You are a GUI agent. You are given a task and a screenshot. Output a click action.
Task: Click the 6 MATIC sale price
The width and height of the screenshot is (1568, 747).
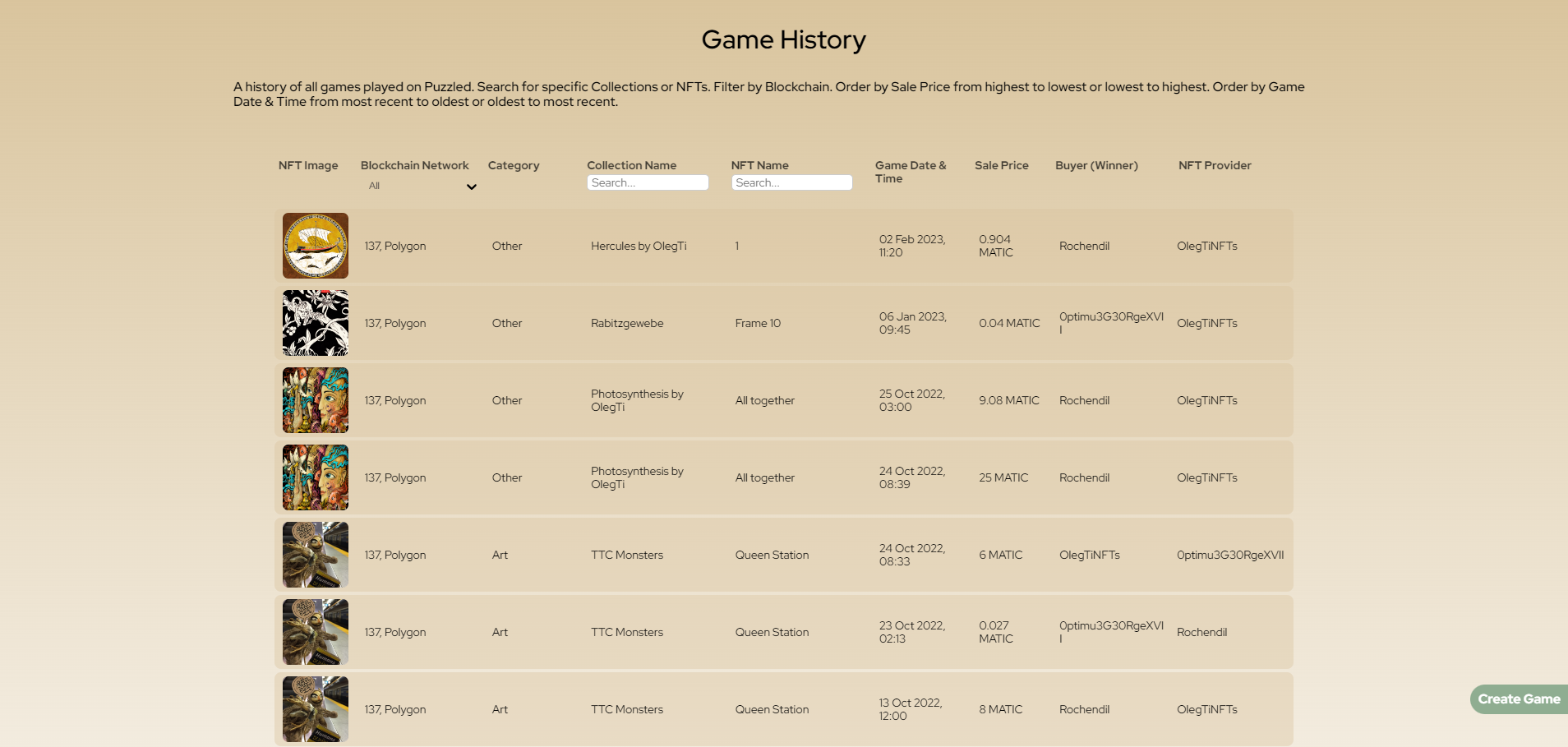(1001, 555)
